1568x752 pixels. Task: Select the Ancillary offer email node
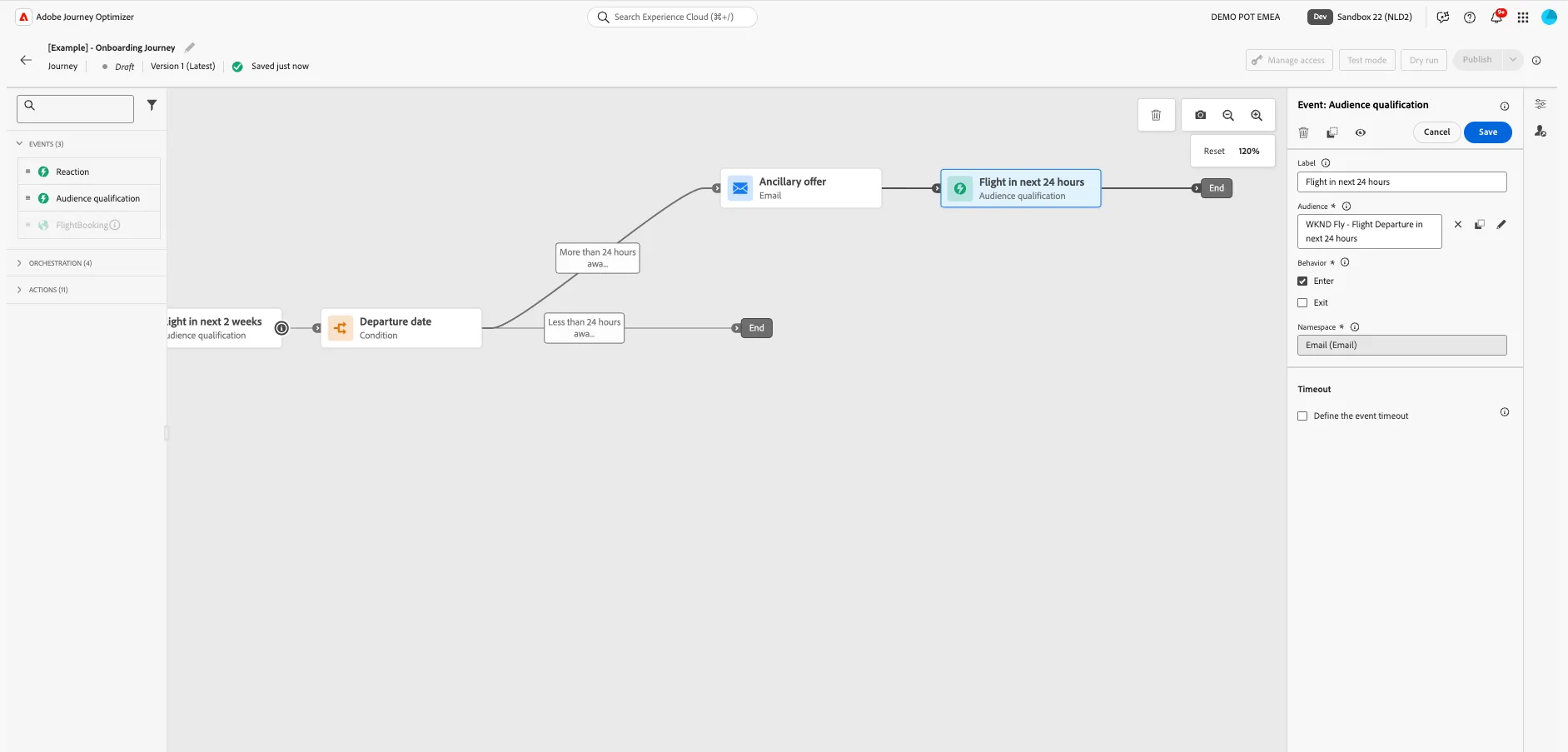[800, 188]
